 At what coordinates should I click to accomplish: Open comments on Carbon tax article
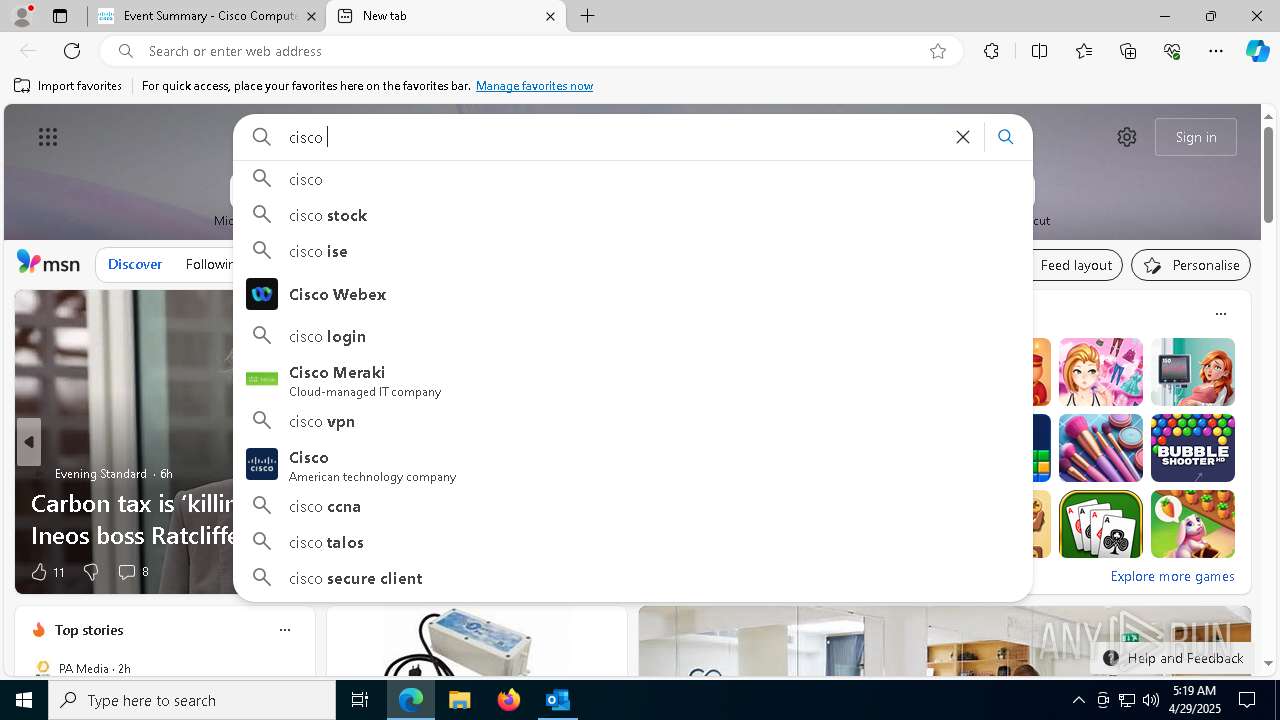[x=133, y=572]
